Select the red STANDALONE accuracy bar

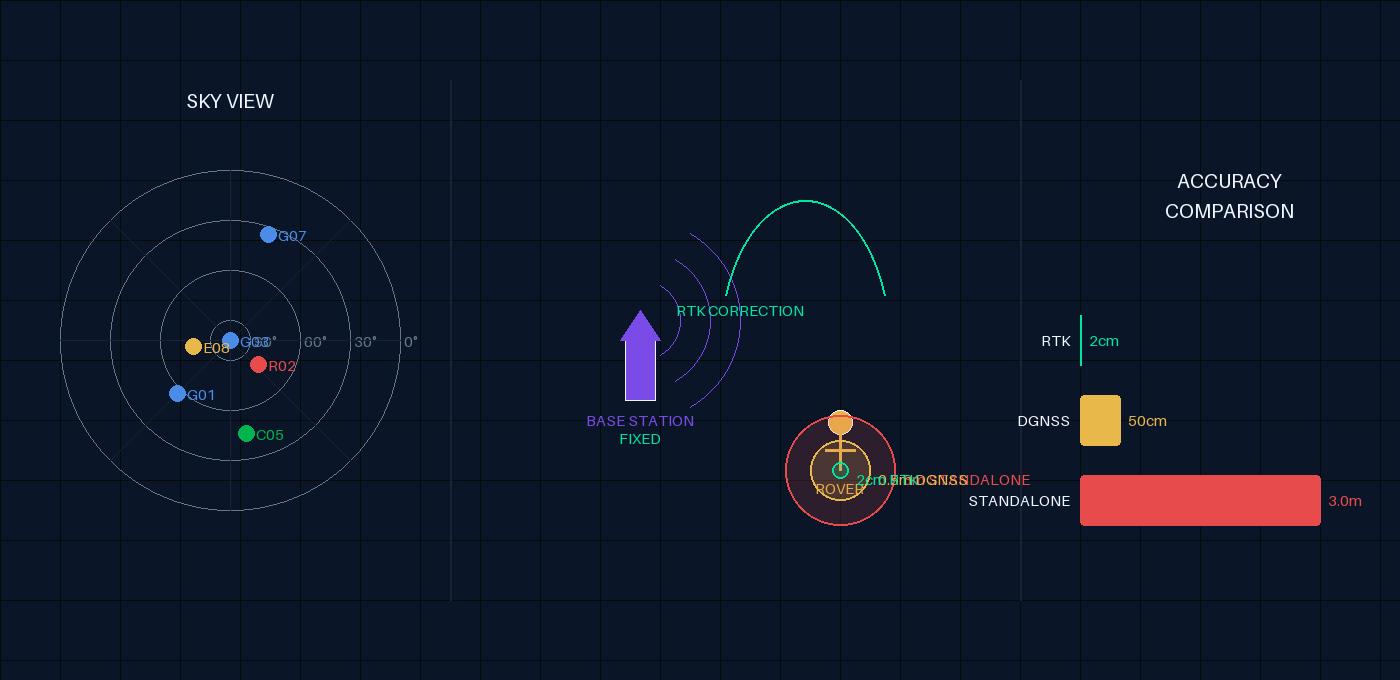coord(1200,500)
